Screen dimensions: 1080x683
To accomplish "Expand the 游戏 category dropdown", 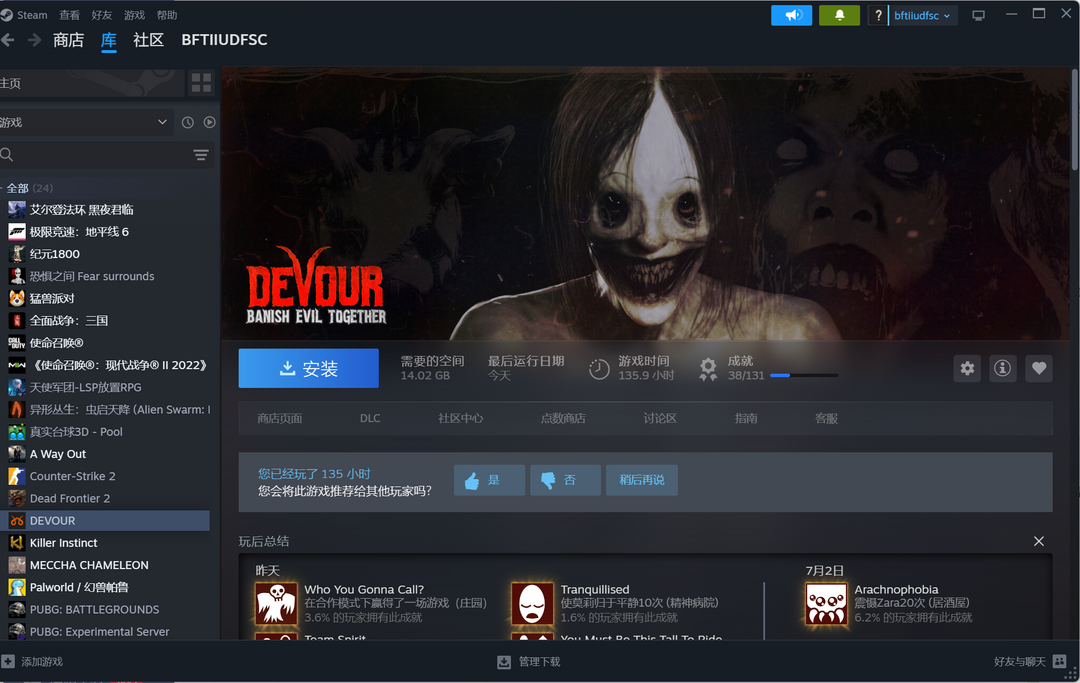I will (x=85, y=122).
